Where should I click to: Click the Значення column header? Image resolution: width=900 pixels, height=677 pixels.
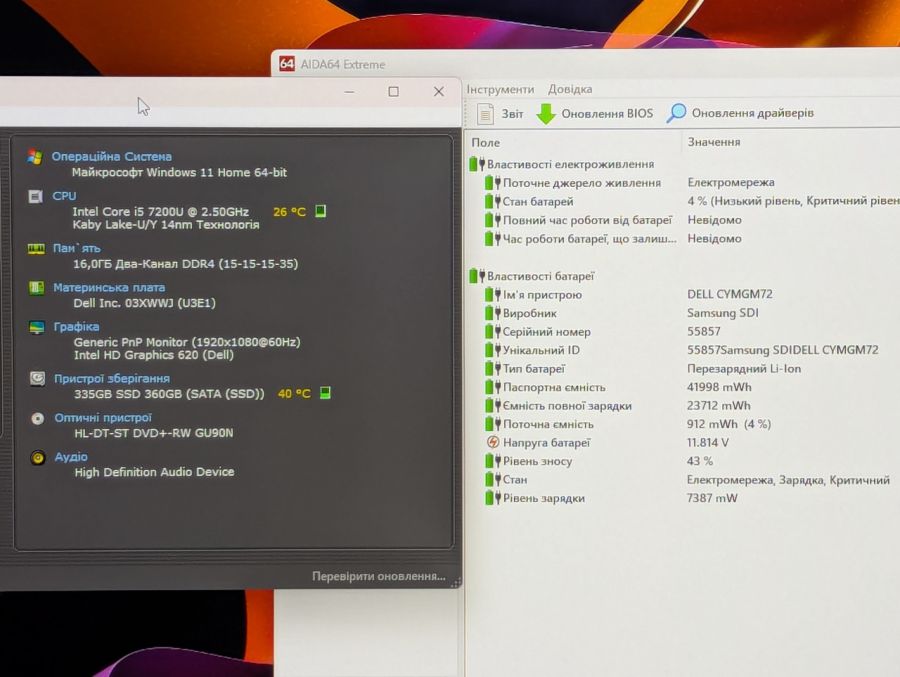click(714, 142)
